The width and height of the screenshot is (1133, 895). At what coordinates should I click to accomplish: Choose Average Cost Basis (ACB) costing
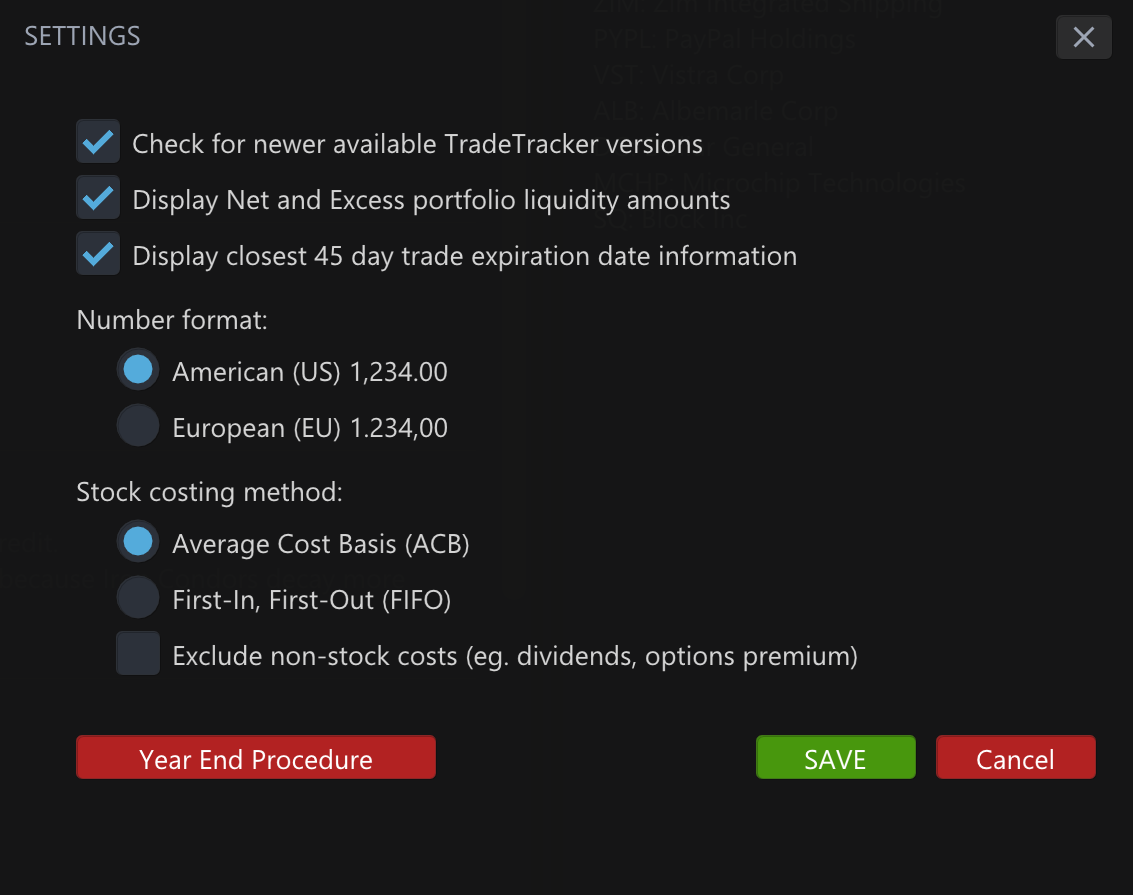pos(137,541)
